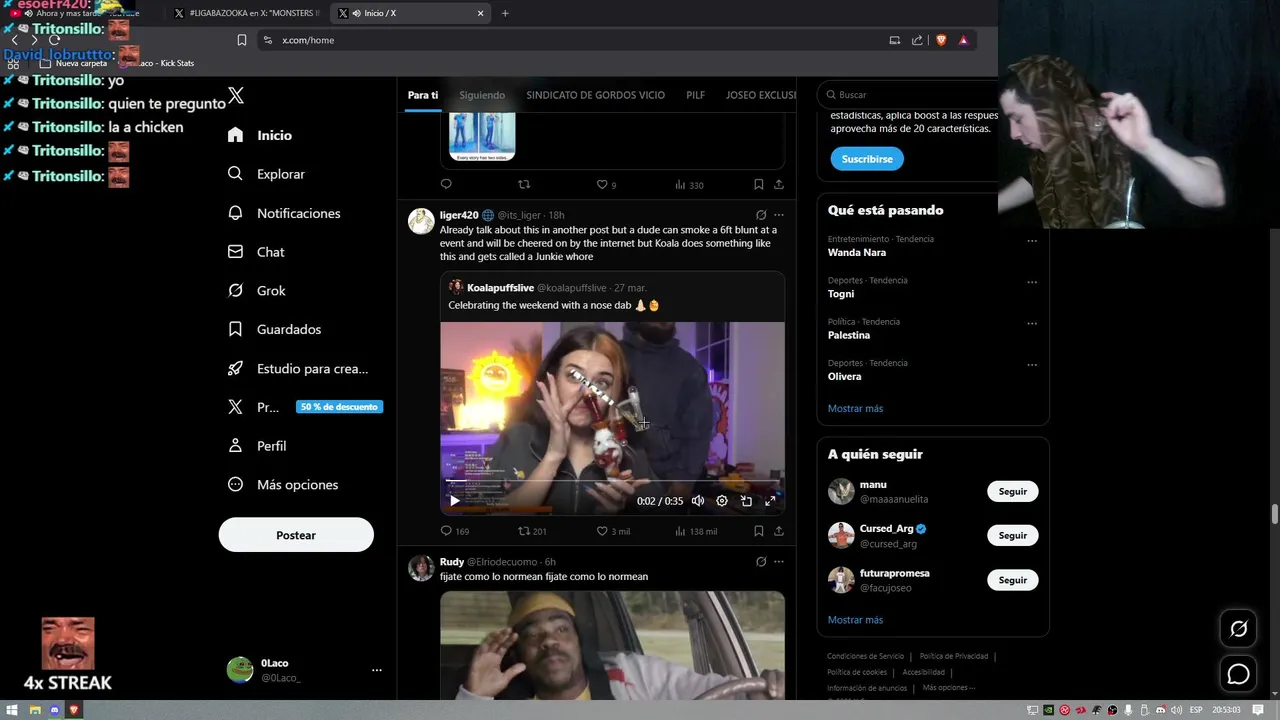
Task: Click the video progress bar
Action: click(612, 481)
